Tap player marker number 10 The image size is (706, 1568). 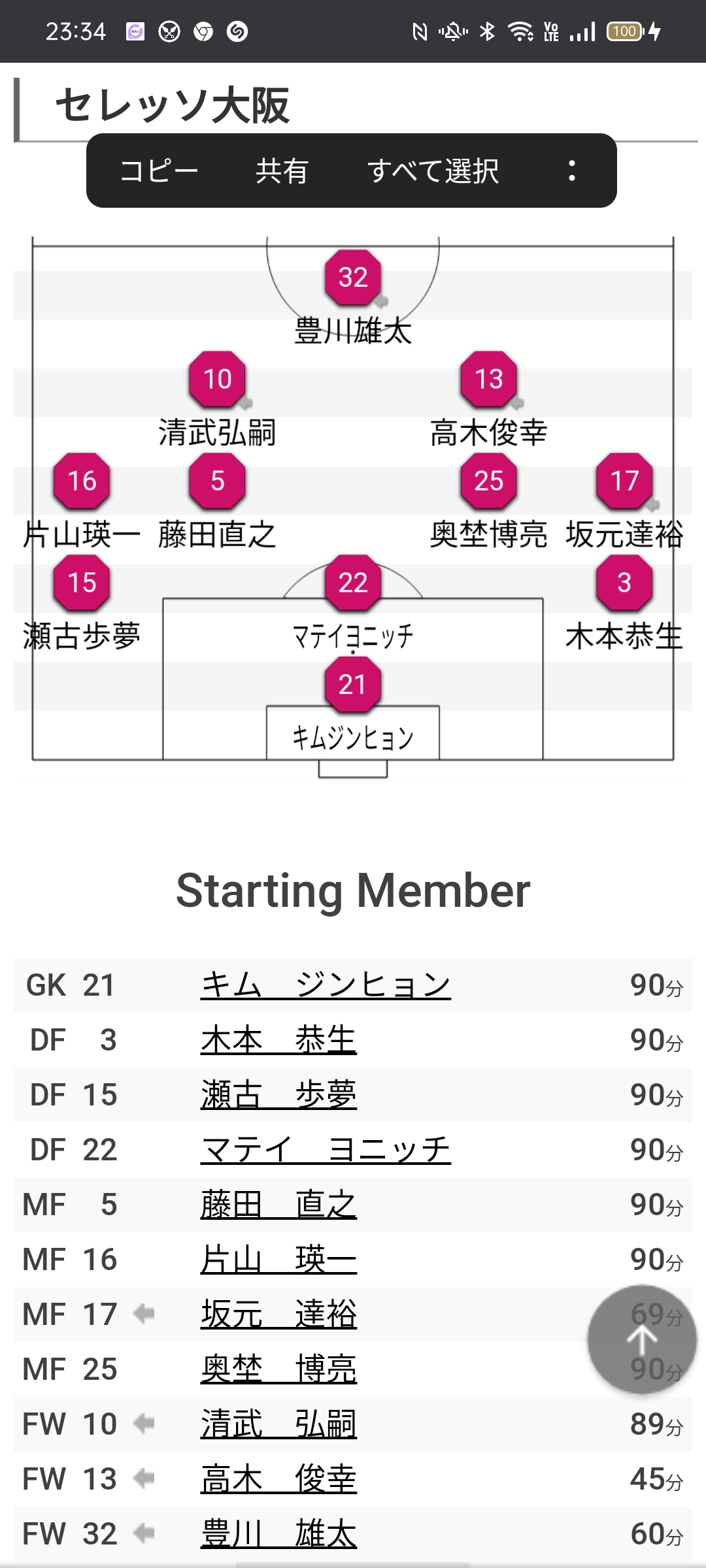(218, 380)
